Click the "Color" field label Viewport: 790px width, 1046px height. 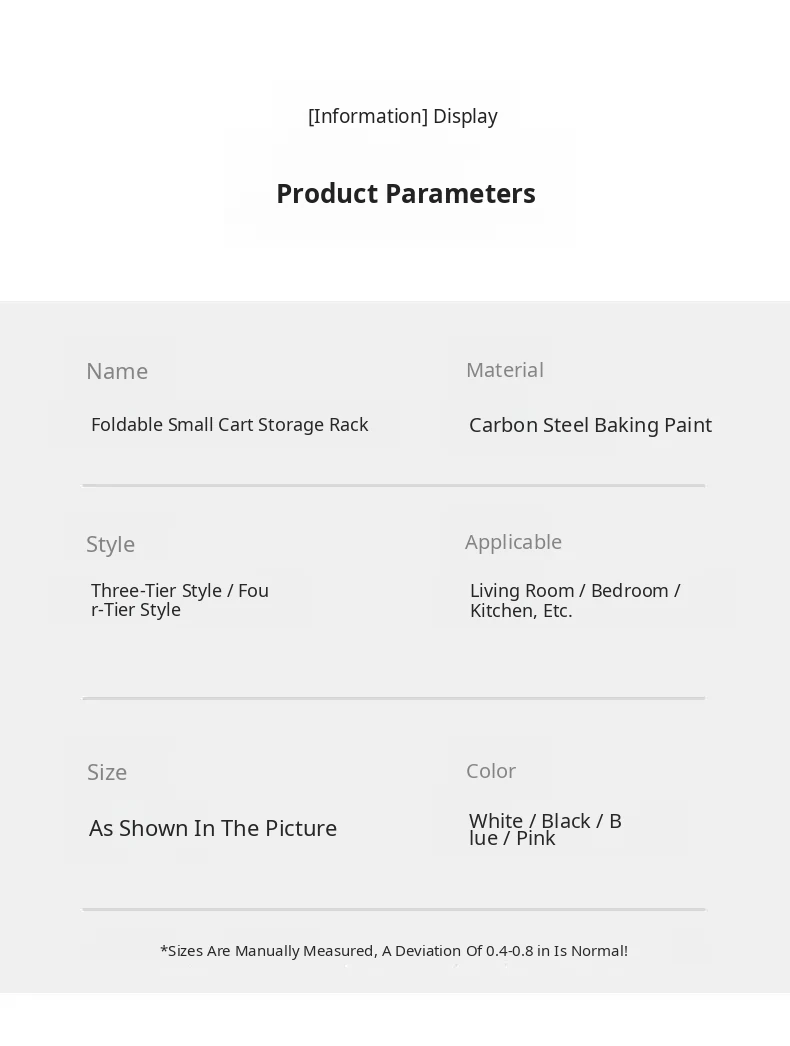[x=491, y=771]
